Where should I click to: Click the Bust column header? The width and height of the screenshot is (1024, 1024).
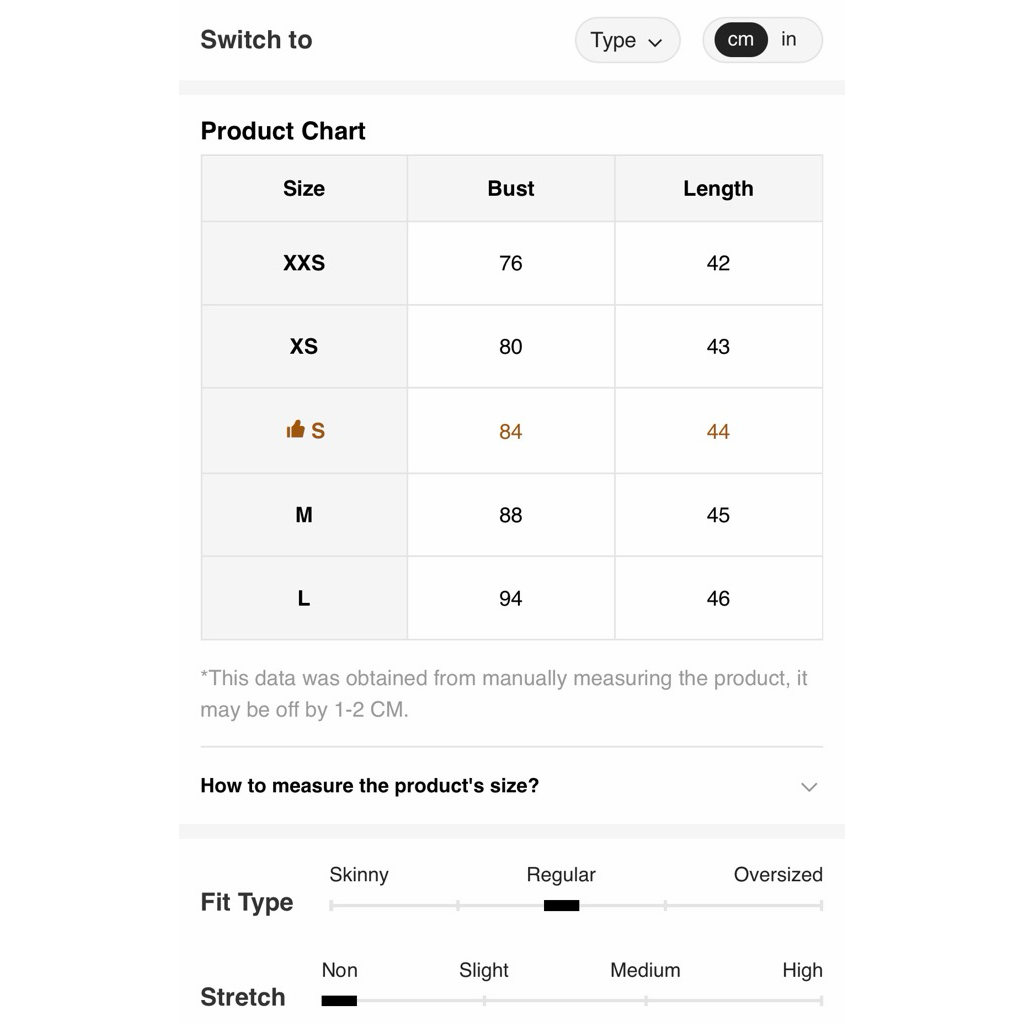pos(511,189)
